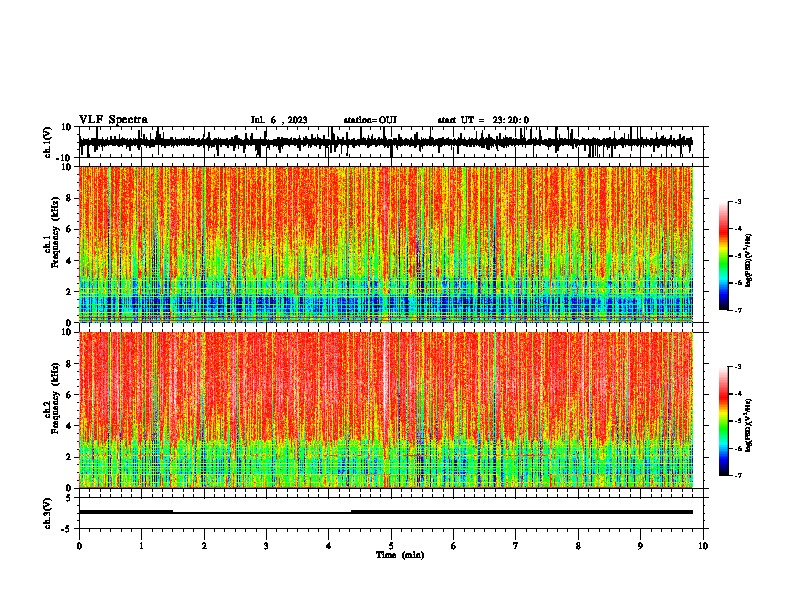792x612 pixels.
Task: Click time axis tick label "4"
Action: coord(329,546)
